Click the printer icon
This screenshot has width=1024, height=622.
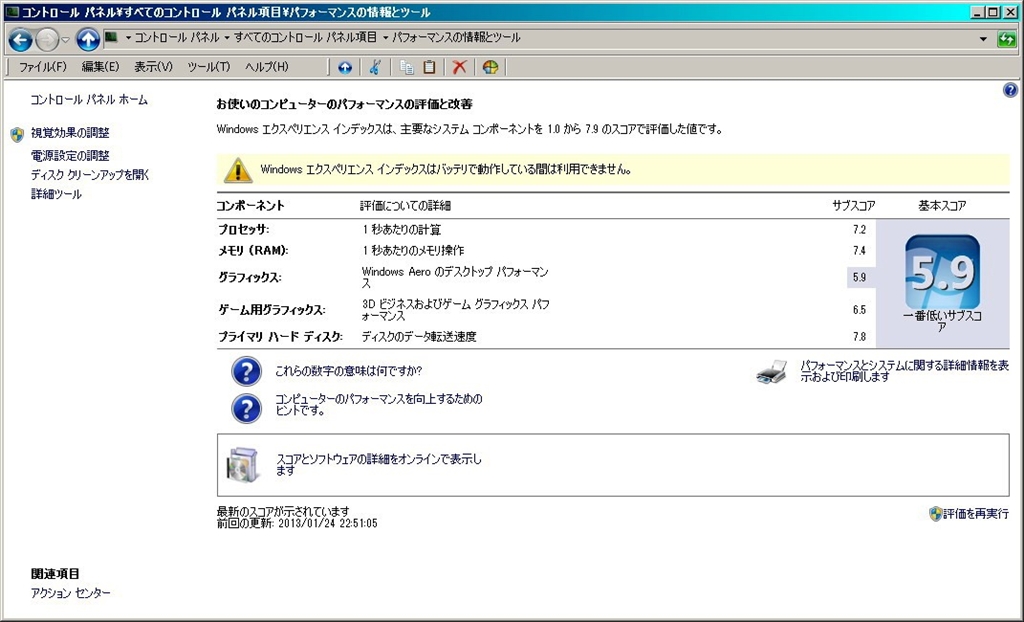[771, 372]
